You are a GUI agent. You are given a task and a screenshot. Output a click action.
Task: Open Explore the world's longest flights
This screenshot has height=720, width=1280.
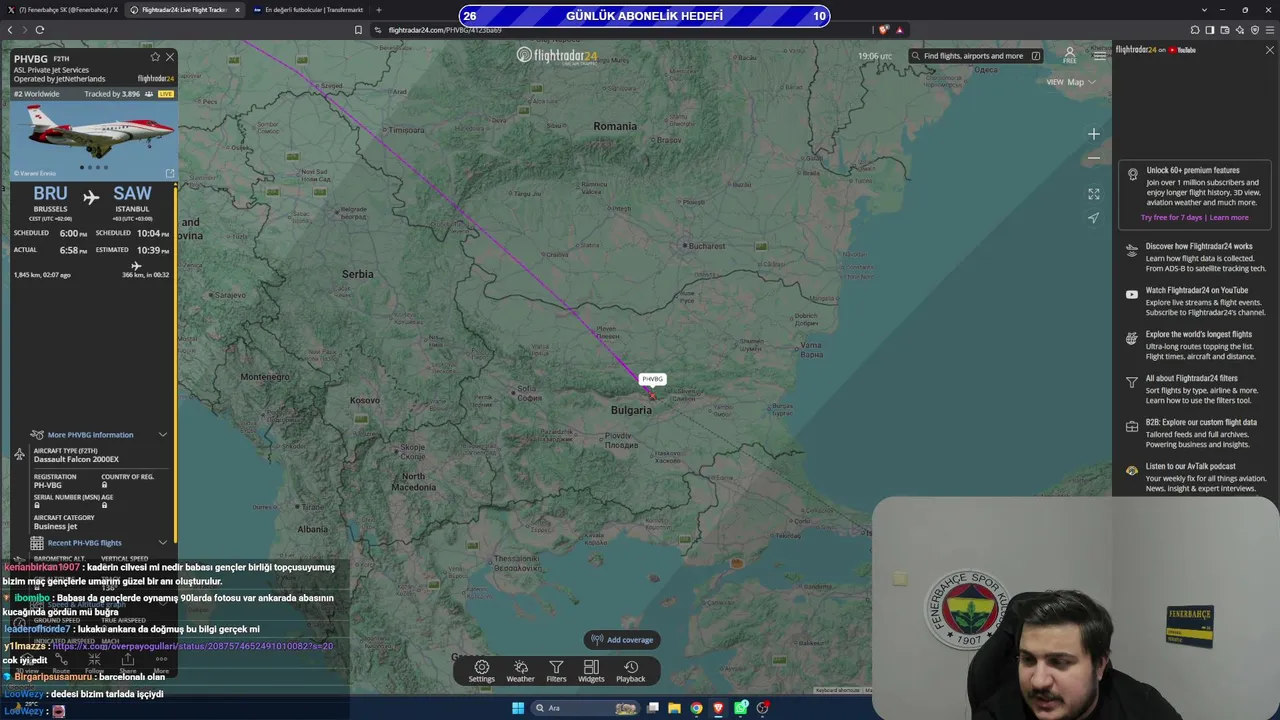[x=1196, y=345]
